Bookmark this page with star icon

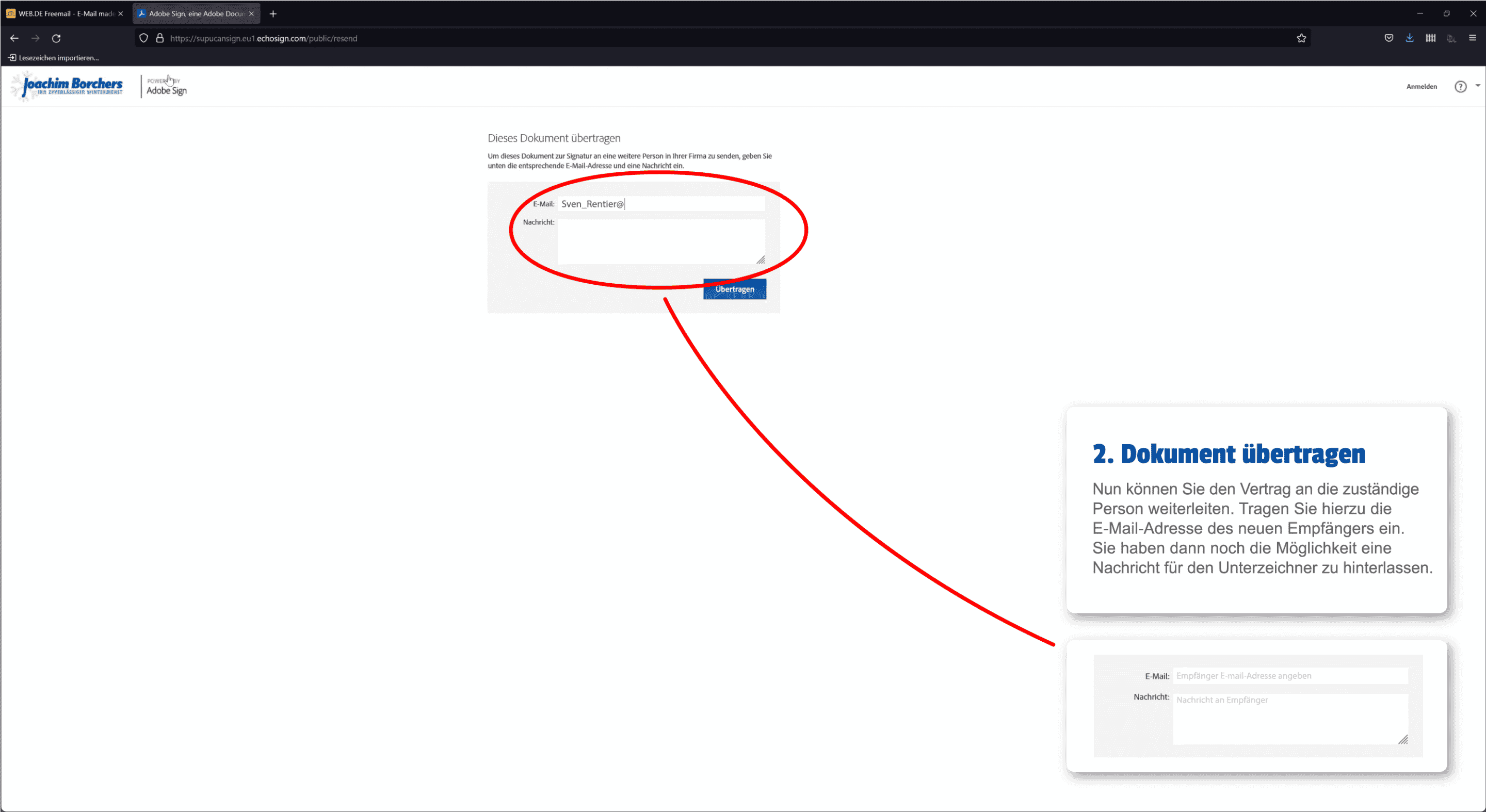pyautogui.click(x=1301, y=38)
